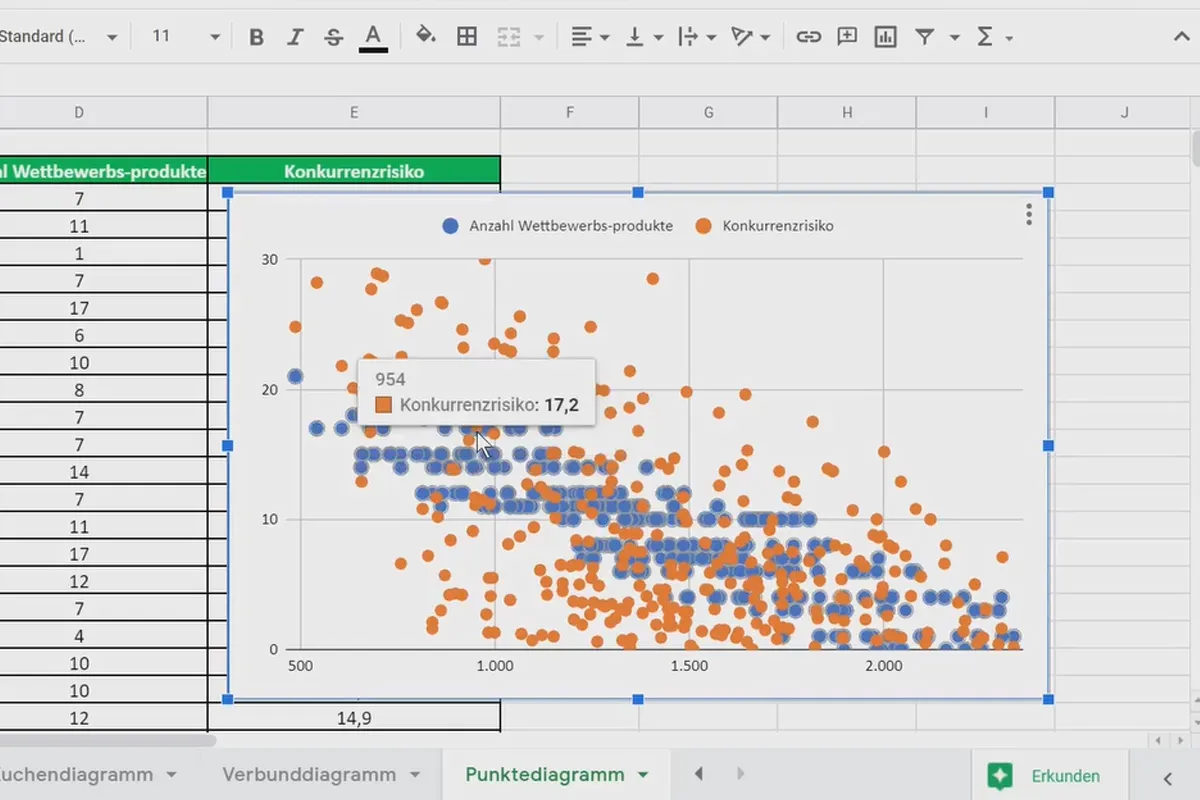The width and height of the screenshot is (1200, 800).
Task: Collapse side panel with chevron arrow
Action: click(x=1167, y=777)
